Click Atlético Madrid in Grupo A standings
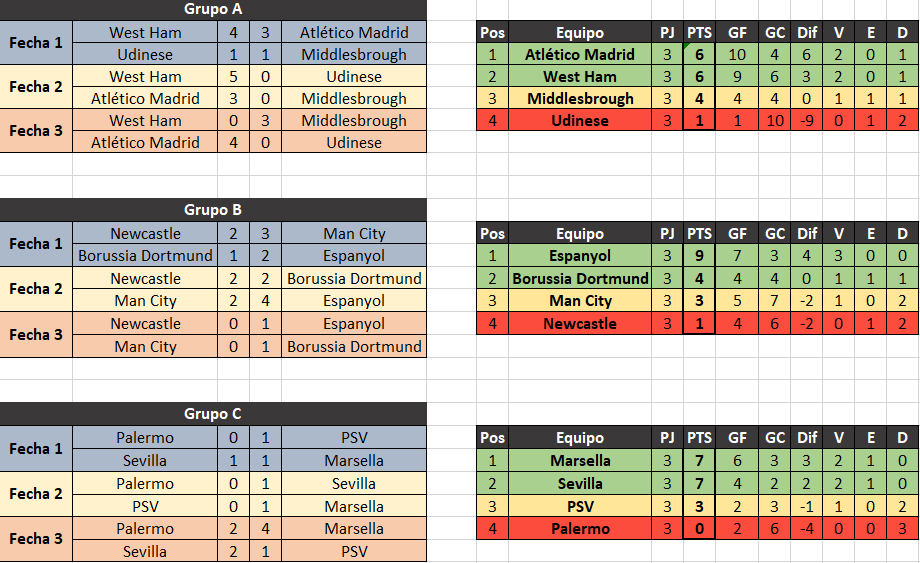The height and width of the screenshot is (563, 920). [x=580, y=55]
